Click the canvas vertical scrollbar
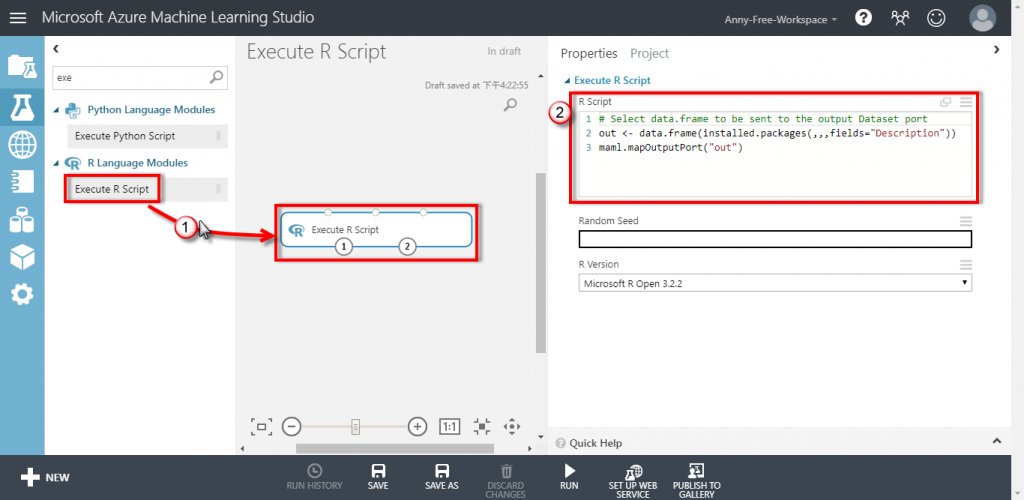The width and height of the screenshot is (1024, 500). coord(540,263)
